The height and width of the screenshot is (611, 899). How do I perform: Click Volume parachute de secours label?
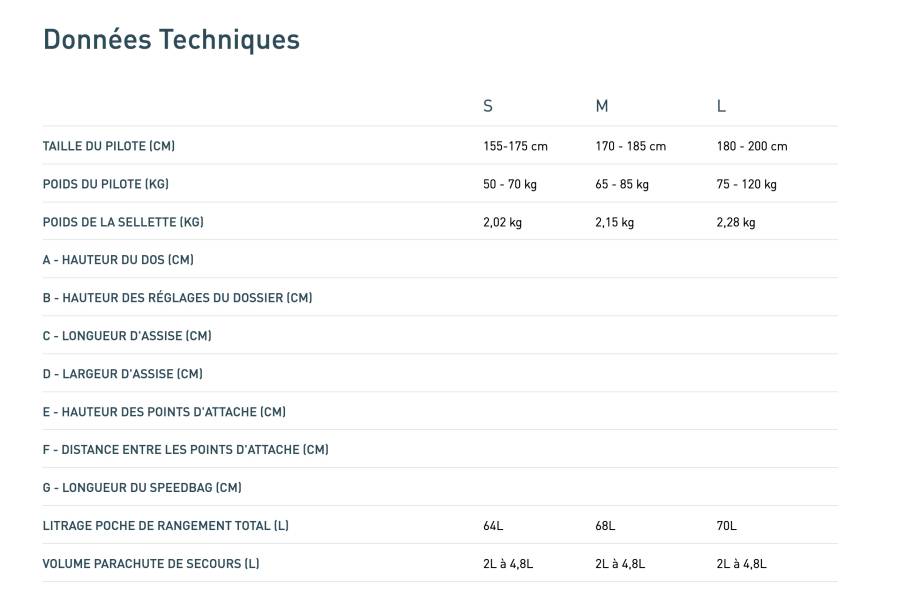point(151,564)
